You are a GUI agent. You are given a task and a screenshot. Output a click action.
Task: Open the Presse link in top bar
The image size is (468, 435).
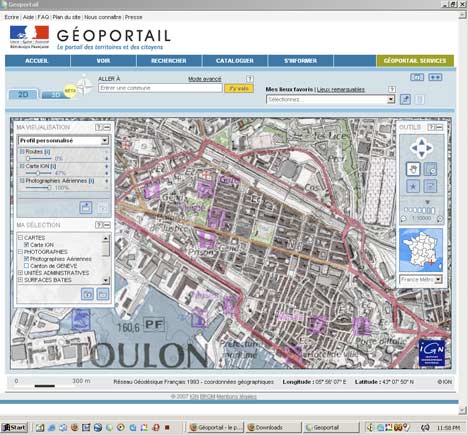(x=134, y=17)
